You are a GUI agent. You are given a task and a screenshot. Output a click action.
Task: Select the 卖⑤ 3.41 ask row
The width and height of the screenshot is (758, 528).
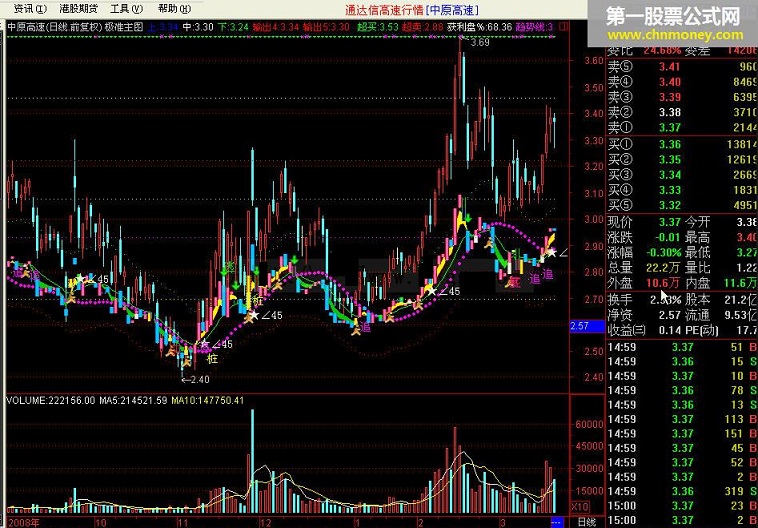point(682,67)
